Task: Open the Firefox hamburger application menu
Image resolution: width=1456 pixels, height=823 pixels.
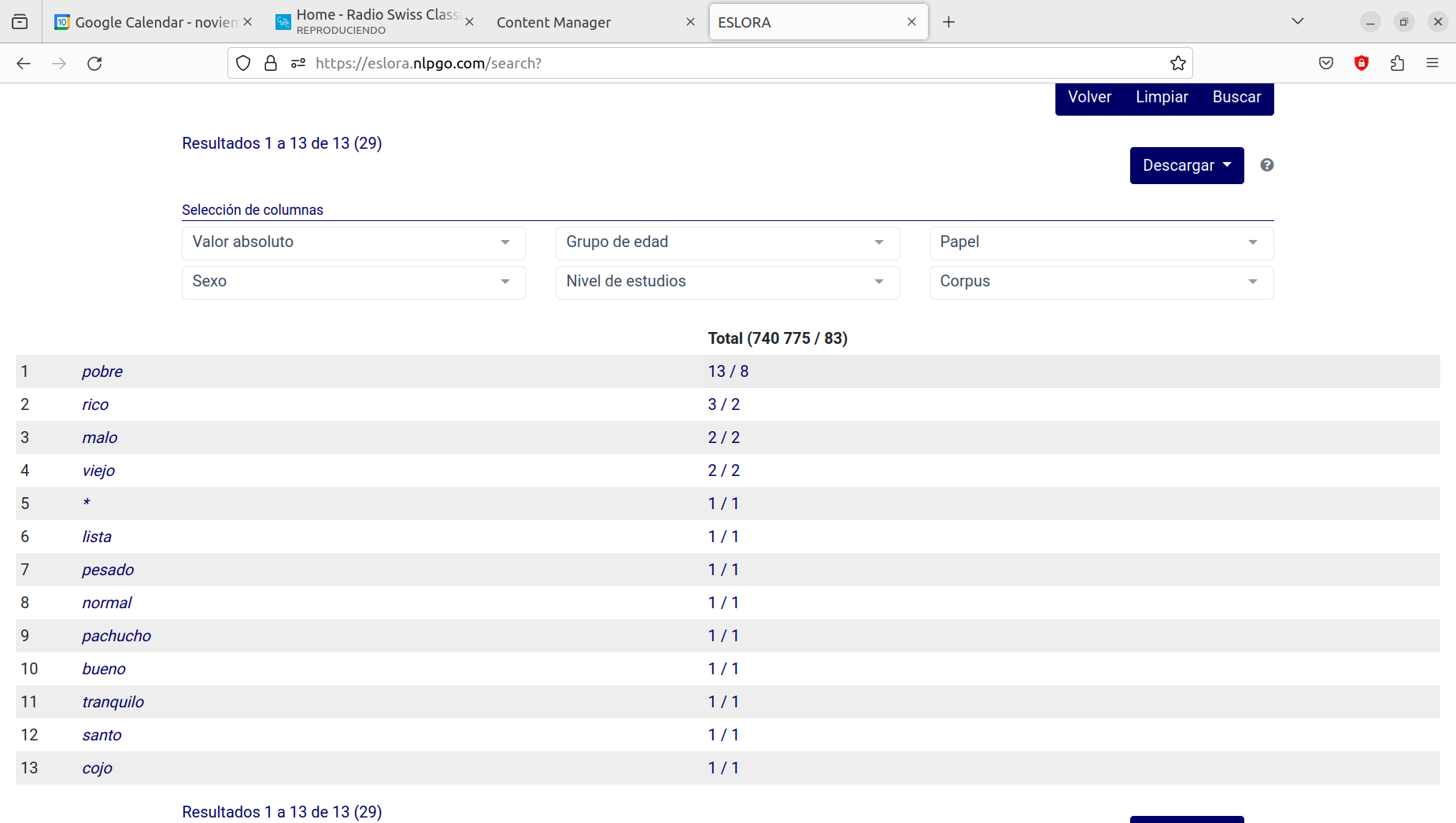Action: click(x=1432, y=64)
